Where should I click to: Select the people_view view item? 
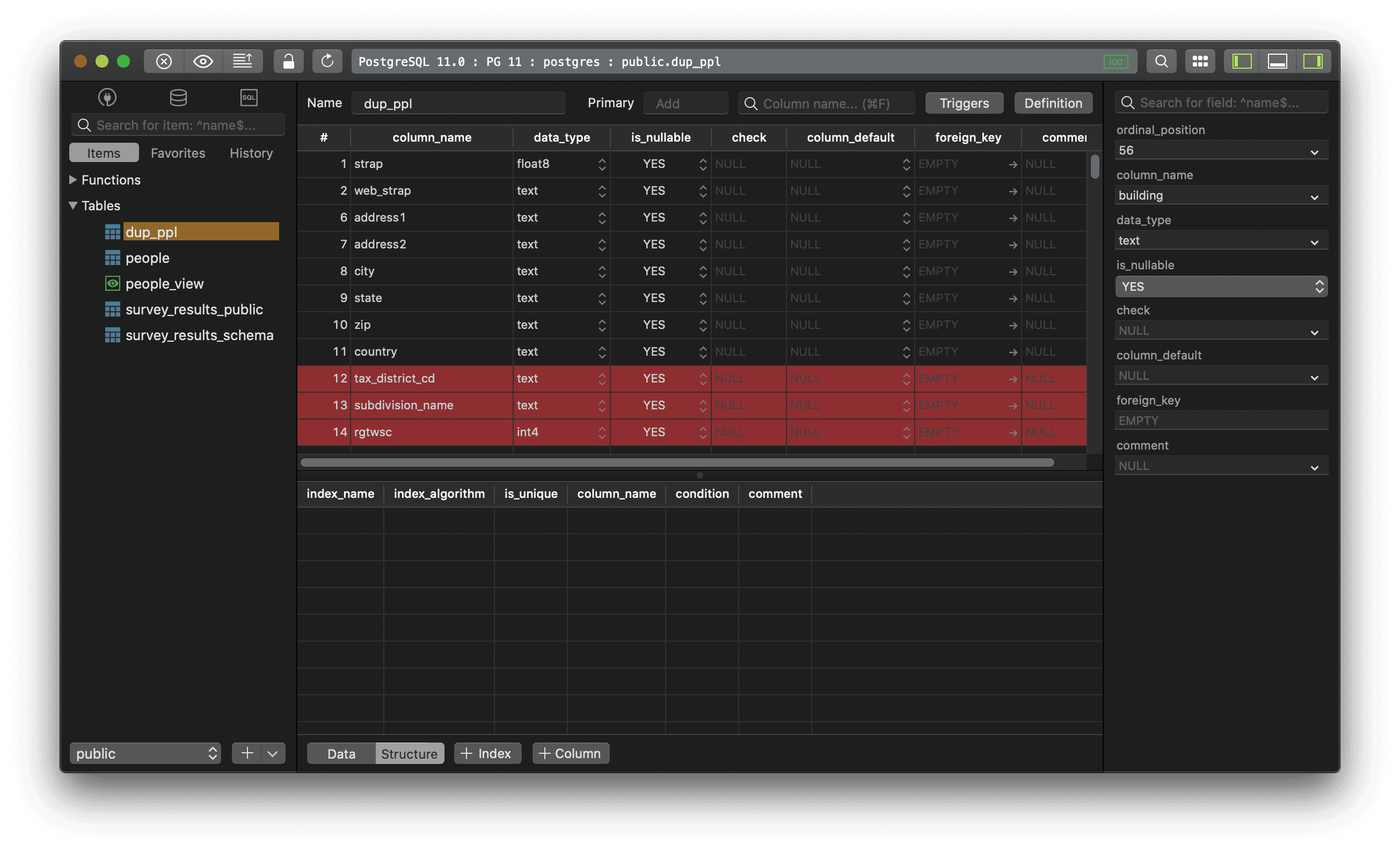pos(164,283)
